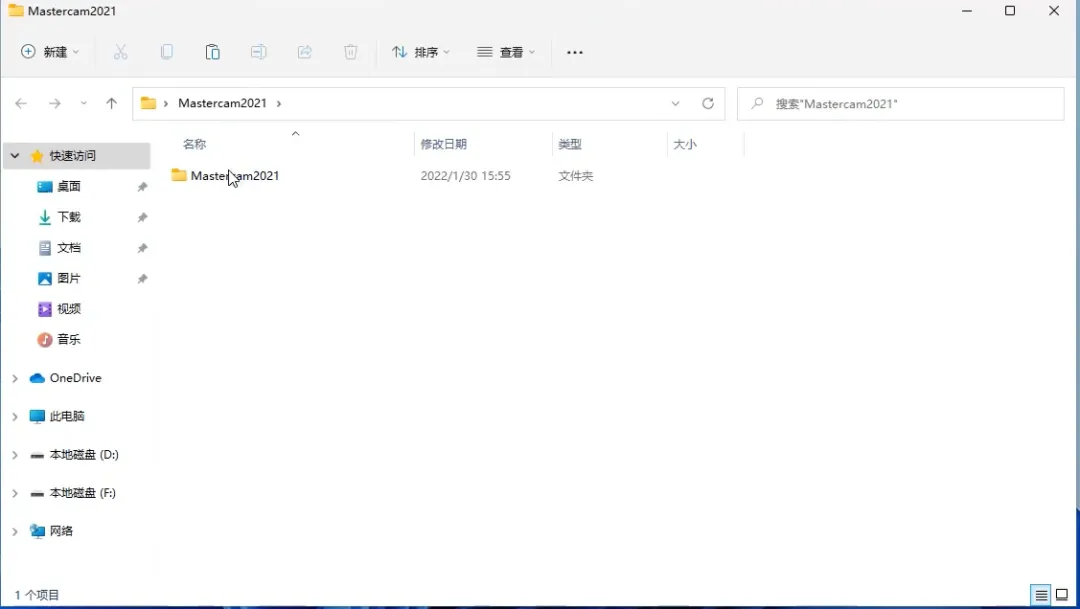This screenshot has height=609, width=1080.
Task: Open 音乐 (Music) in sidebar
Action: (69, 340)
